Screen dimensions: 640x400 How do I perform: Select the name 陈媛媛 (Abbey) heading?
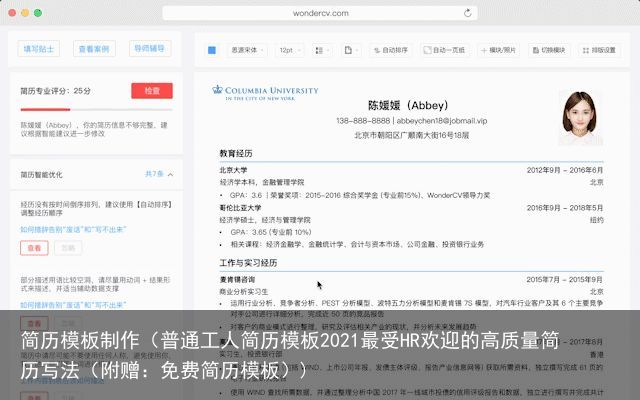point(408,105)
